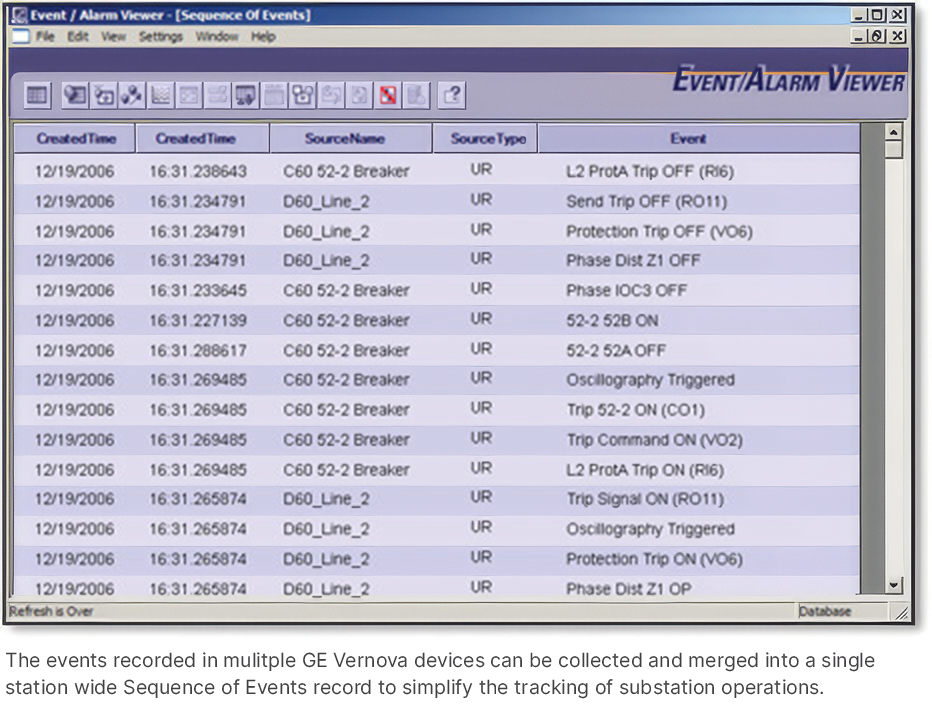Screen dimensions: 932x714
Task: Open the Window menu
Action: click(x=217, y=37)
